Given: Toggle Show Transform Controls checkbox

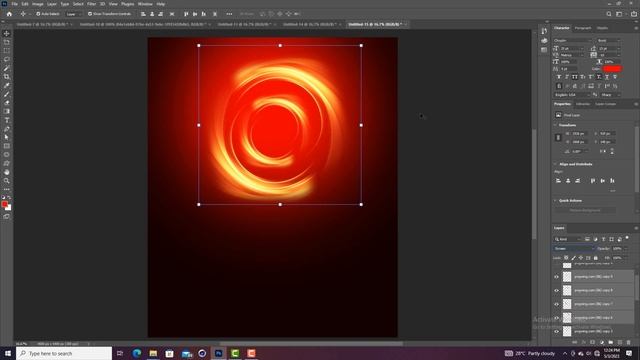Looking at the screenshot, I should coord(90,14).
